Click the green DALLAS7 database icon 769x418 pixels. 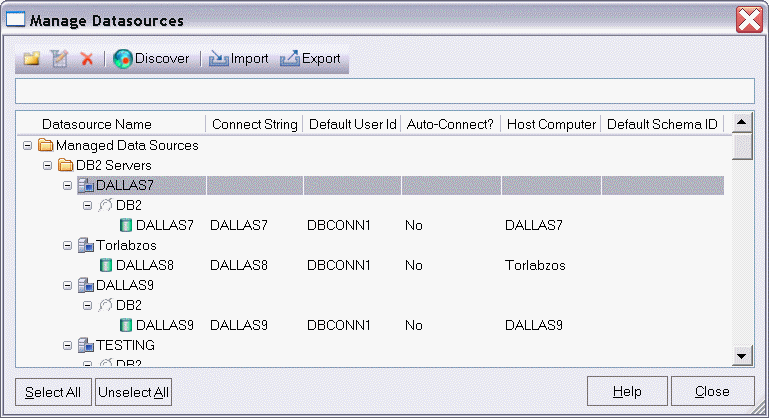[126, 225]
